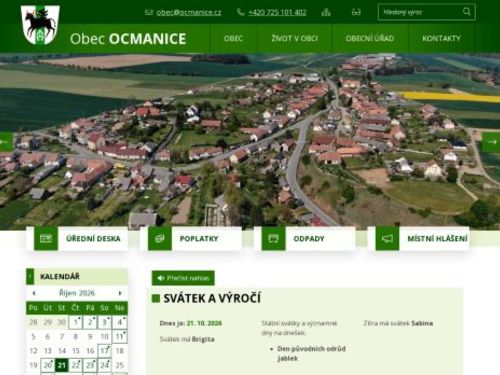This screenshot has width=500, height=375.
Task: Open the Obec menu
Action: [233, 38]
